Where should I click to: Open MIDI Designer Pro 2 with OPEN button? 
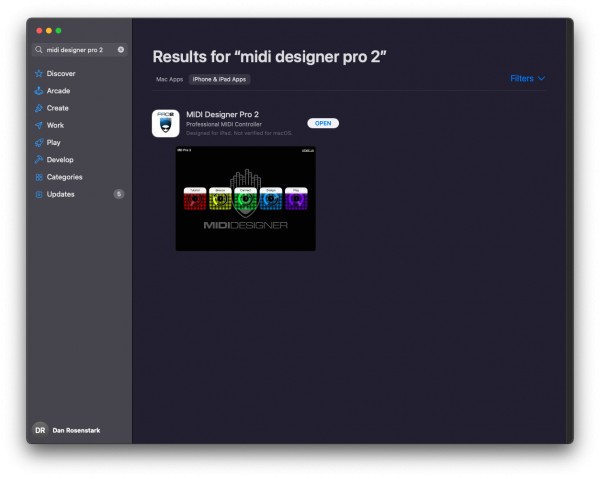pyautogui.click(x=323, y=123)
